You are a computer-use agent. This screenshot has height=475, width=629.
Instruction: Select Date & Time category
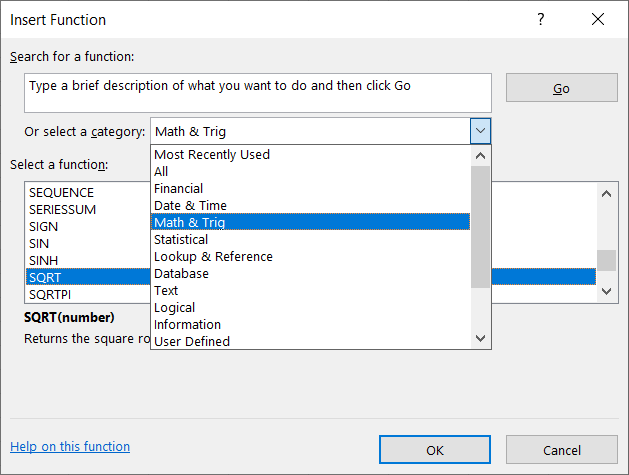click(x=190, y=205)
